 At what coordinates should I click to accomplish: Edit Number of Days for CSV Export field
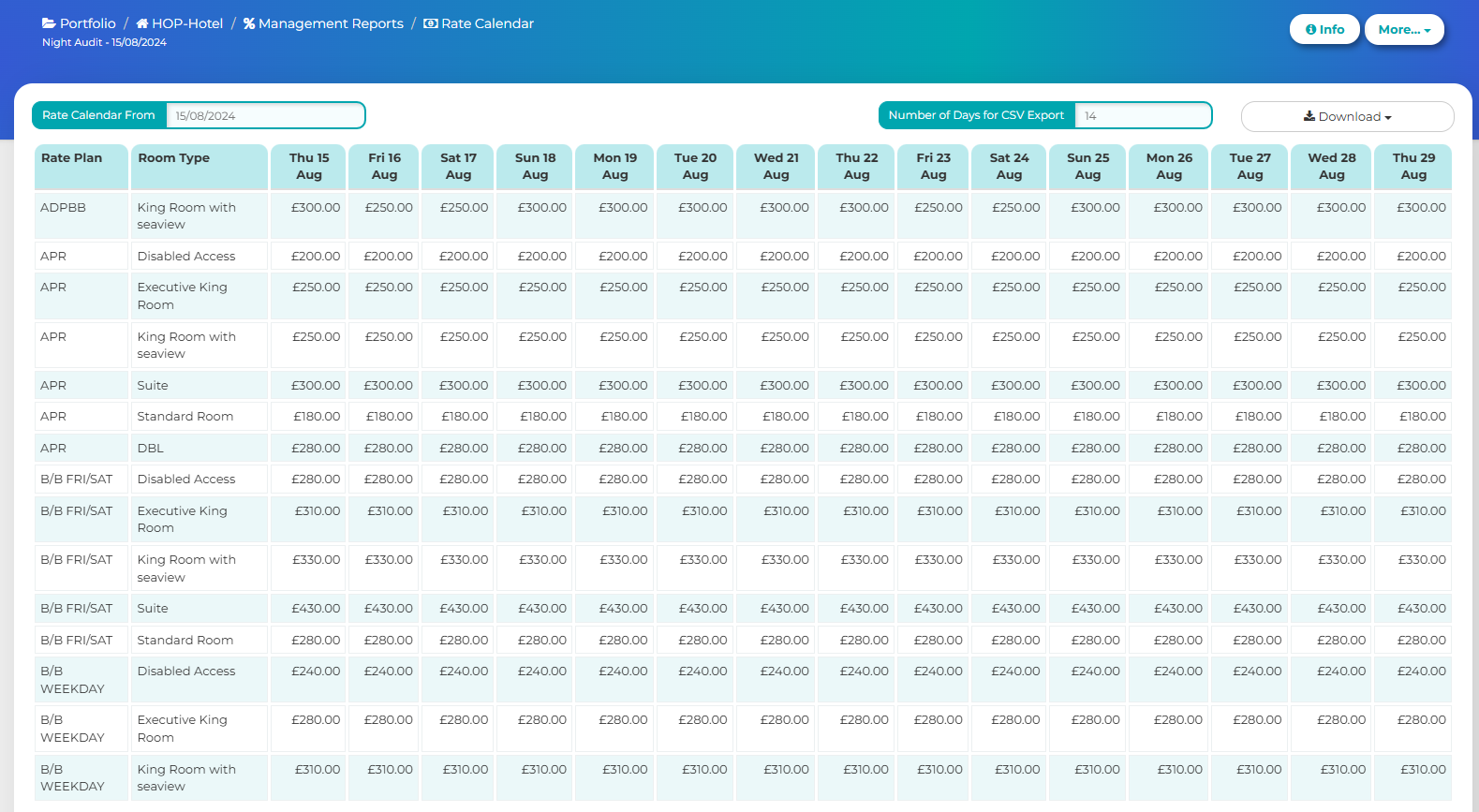click(1143, 115)
